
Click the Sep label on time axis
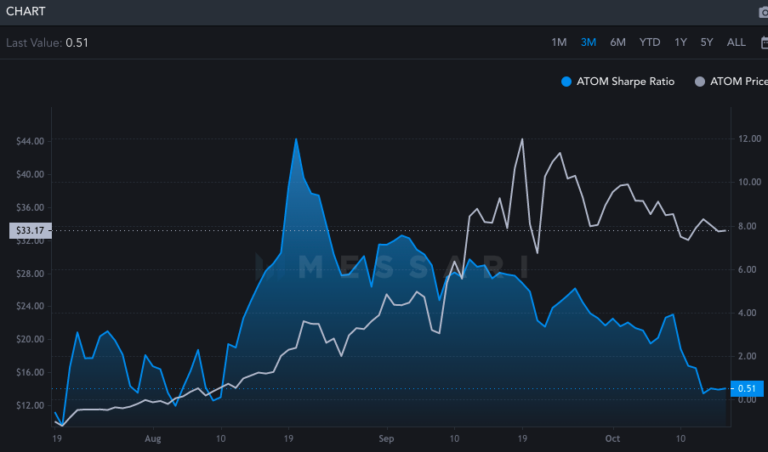click(388, 438)
